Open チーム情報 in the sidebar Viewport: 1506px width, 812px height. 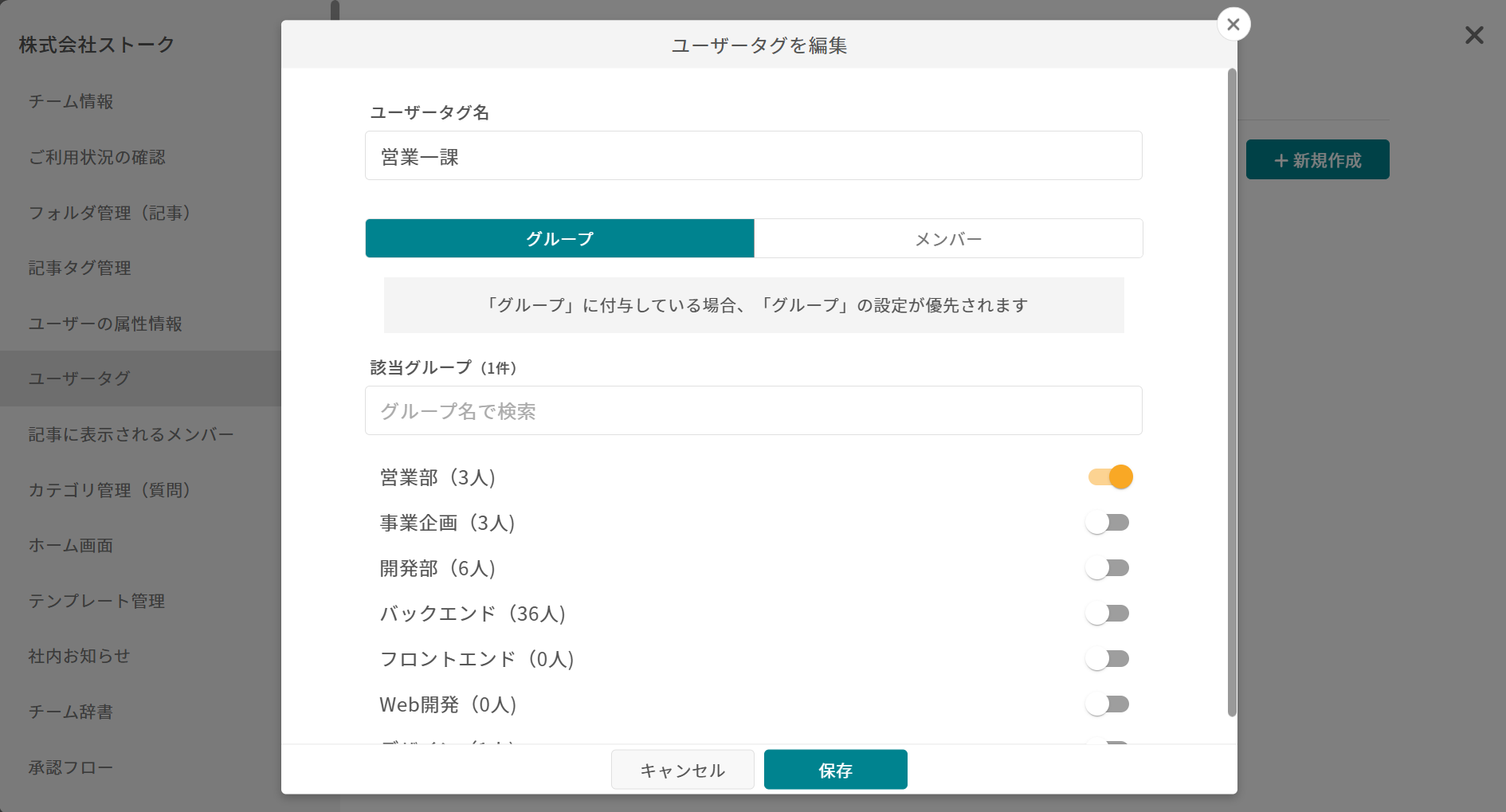[71, 102]
